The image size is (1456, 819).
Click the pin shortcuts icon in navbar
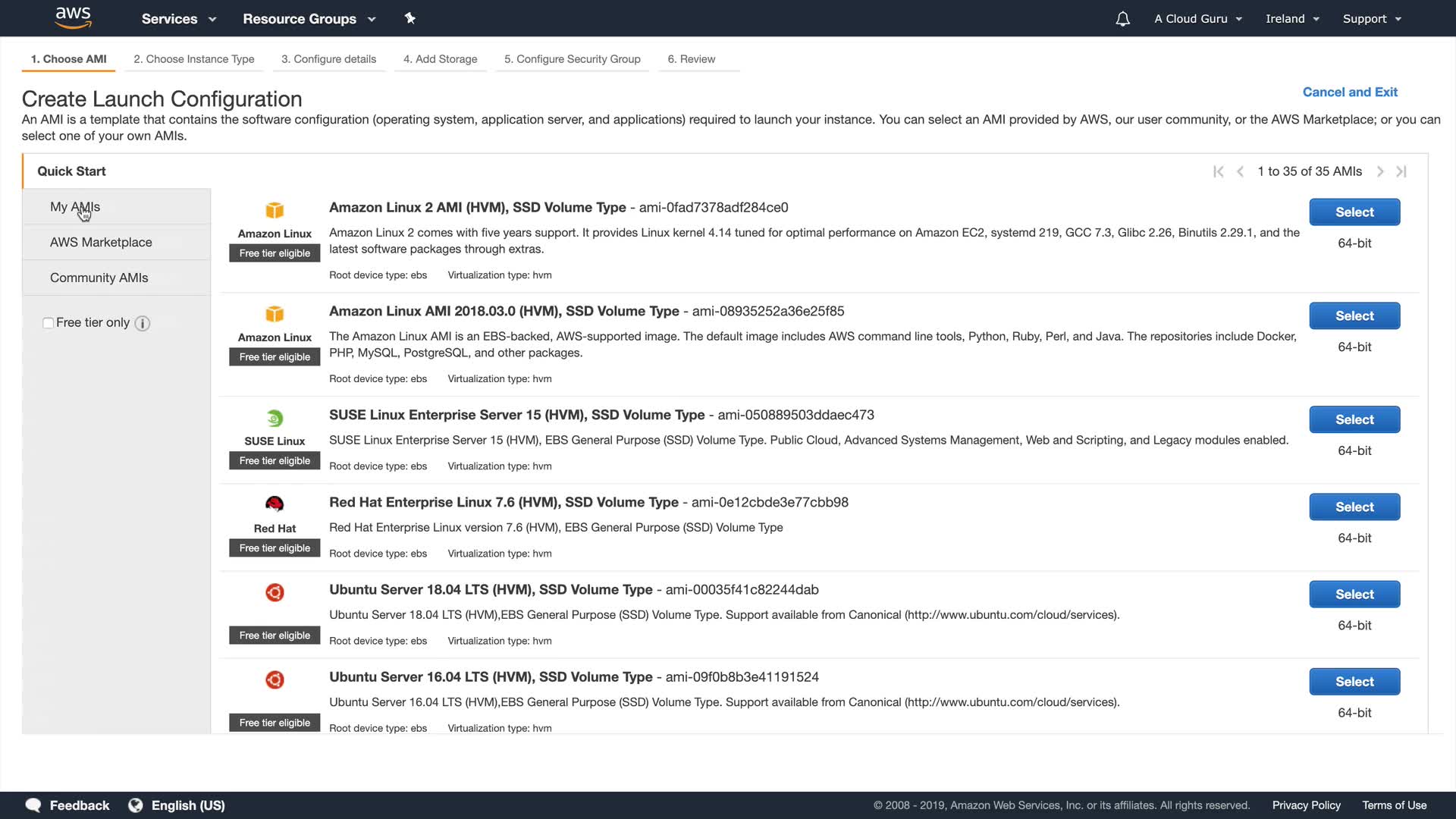[x=410, y=18]
